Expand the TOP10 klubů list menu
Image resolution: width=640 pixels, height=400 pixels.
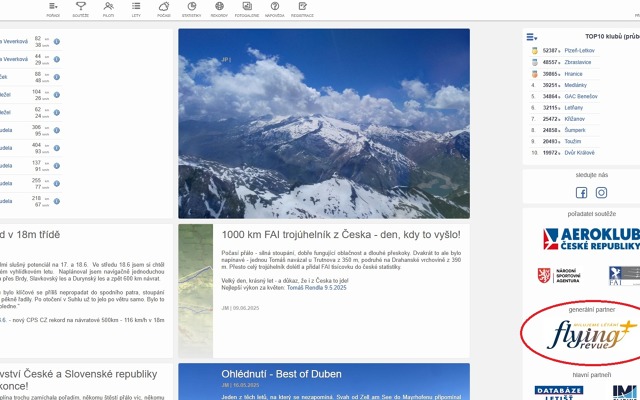pyautogui.click(x=531, y=37)
